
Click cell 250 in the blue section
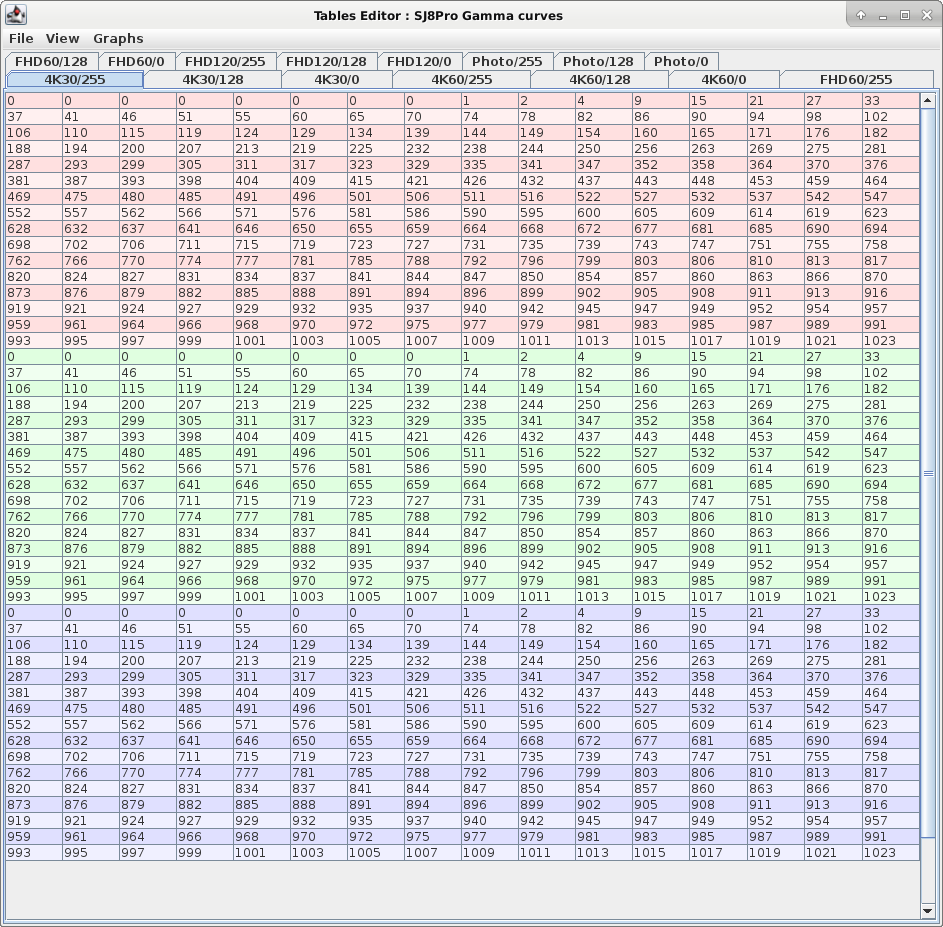(604, 661)
